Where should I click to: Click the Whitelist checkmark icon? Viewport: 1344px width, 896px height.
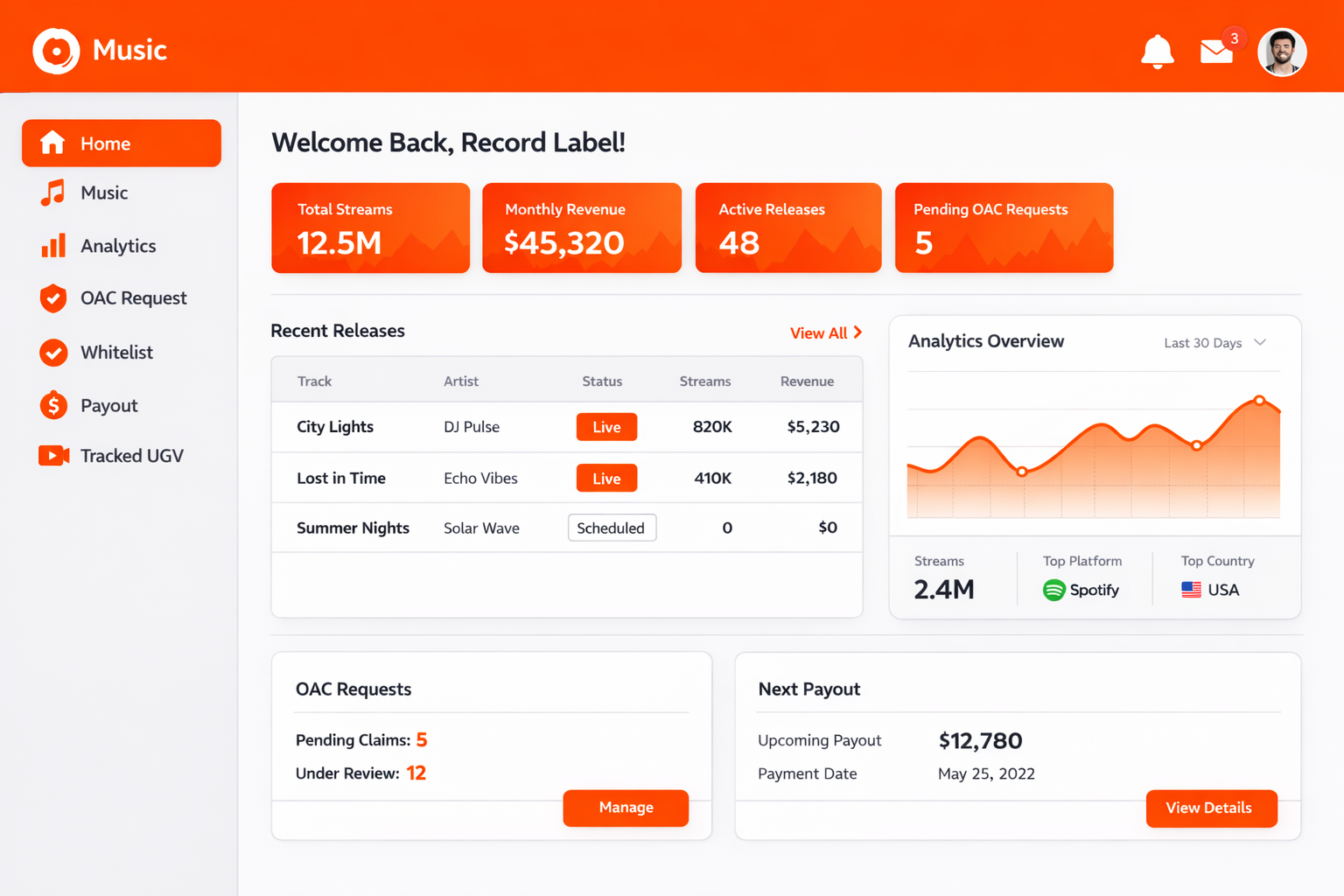(x=52, y=352)
